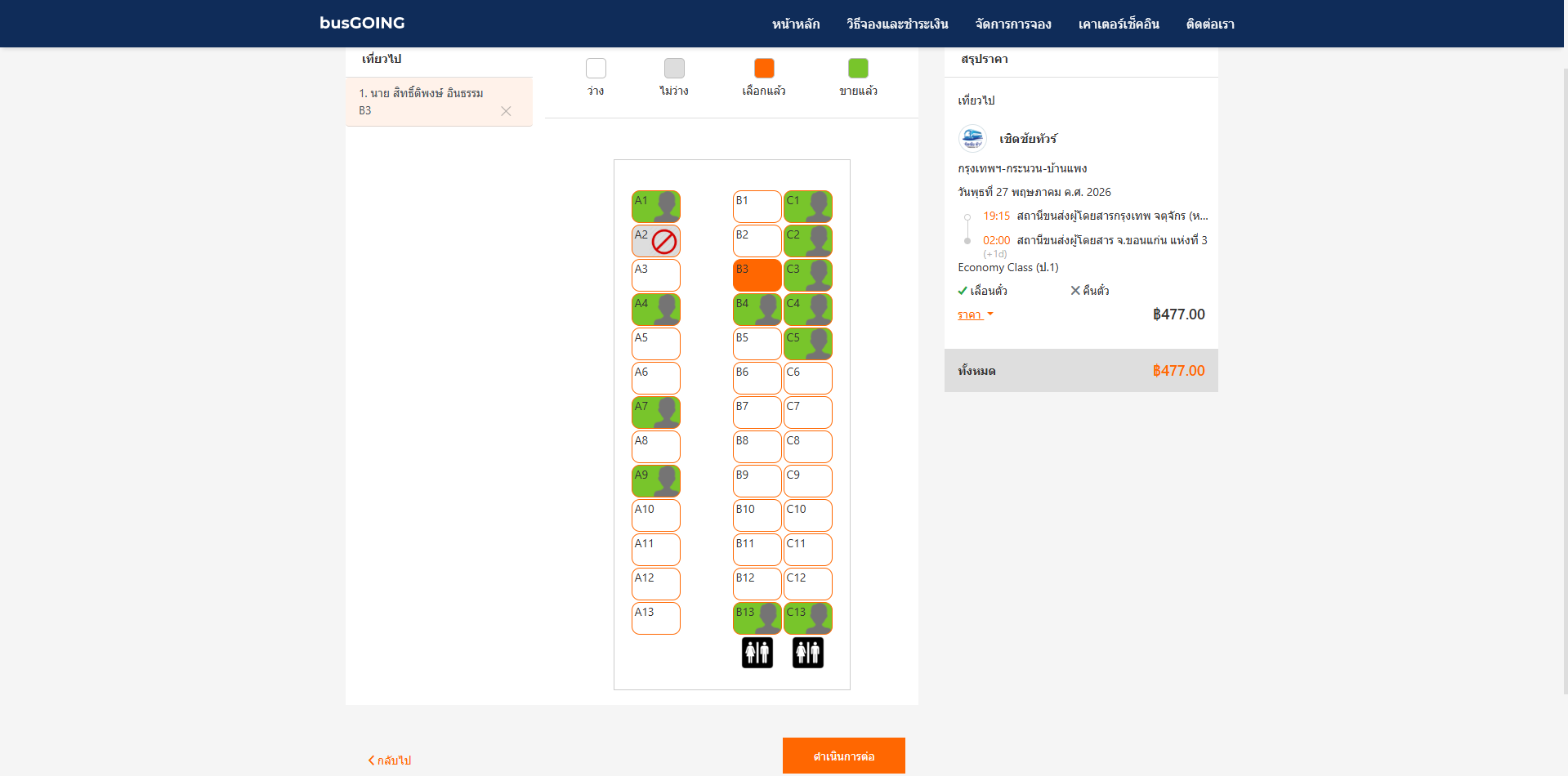Click unavailable seat A2 with prohibition icon

tap(656, 241)
